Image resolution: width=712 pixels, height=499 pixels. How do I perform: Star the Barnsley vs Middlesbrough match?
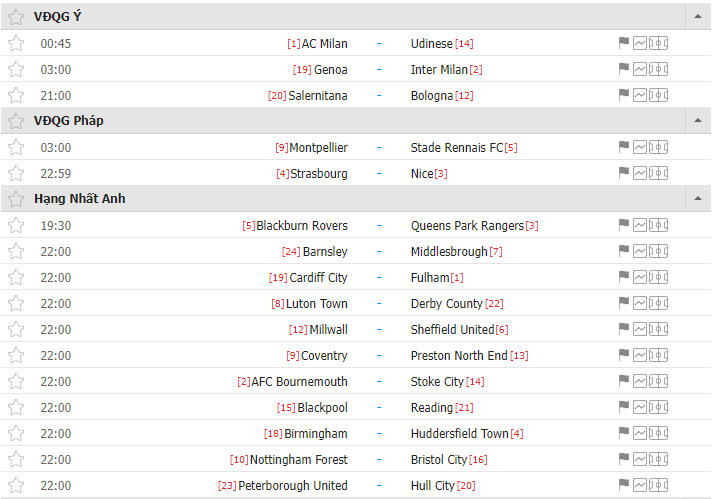tap(16, 252)
